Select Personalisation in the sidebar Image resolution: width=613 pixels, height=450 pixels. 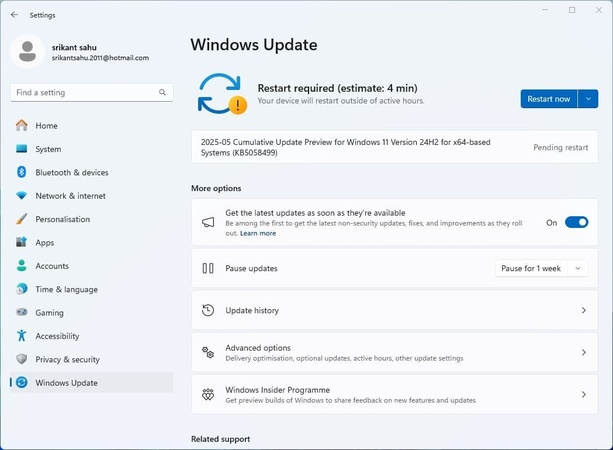[91, 219]
